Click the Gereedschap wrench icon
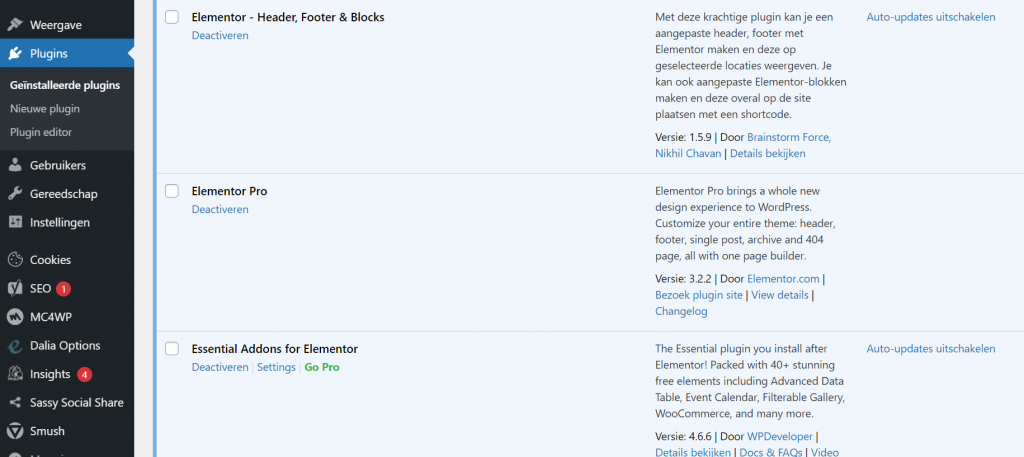The height and width of the screenshot is (457, 1024). pos(15,194)
